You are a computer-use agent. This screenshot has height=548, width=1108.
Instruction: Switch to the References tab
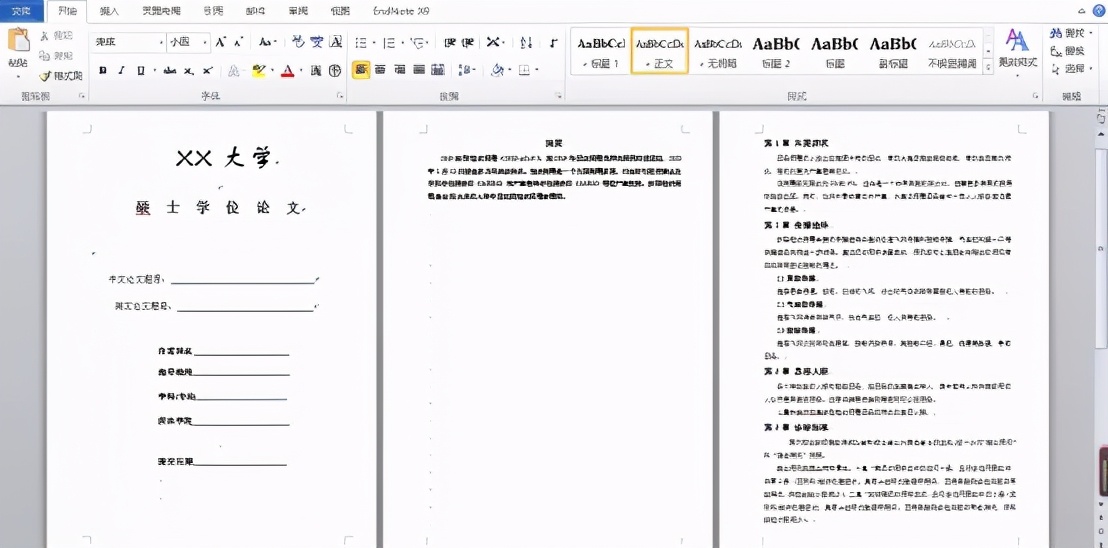click(213, 11)
